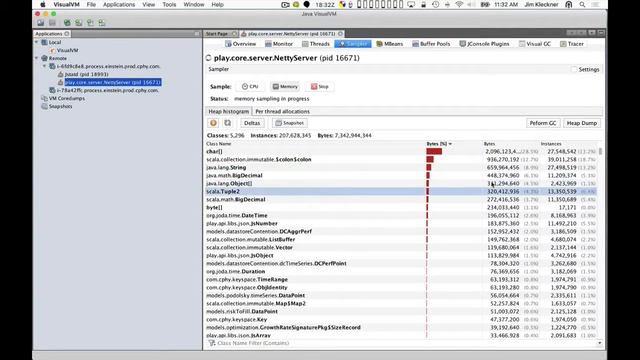The height and width of the screenshot is (360, 640).
Task: Click the jstatd process icon
Action: coord(60,74)
